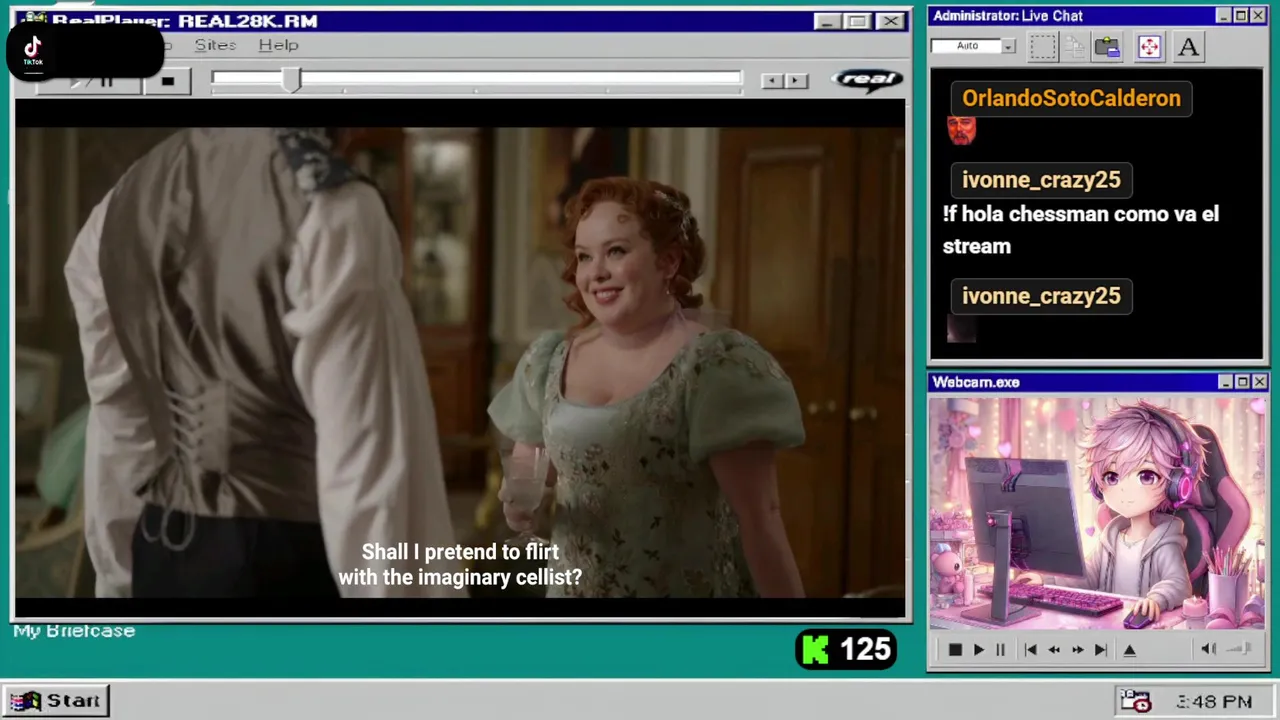
Task: Mute the speaker icon in Webcam.exe
Action: tap(1208, 649)
